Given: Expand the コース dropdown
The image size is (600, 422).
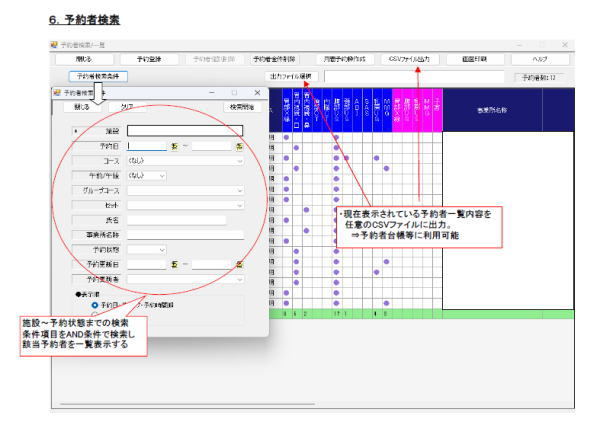Looking at the screenshot, I should coord(240,161).
